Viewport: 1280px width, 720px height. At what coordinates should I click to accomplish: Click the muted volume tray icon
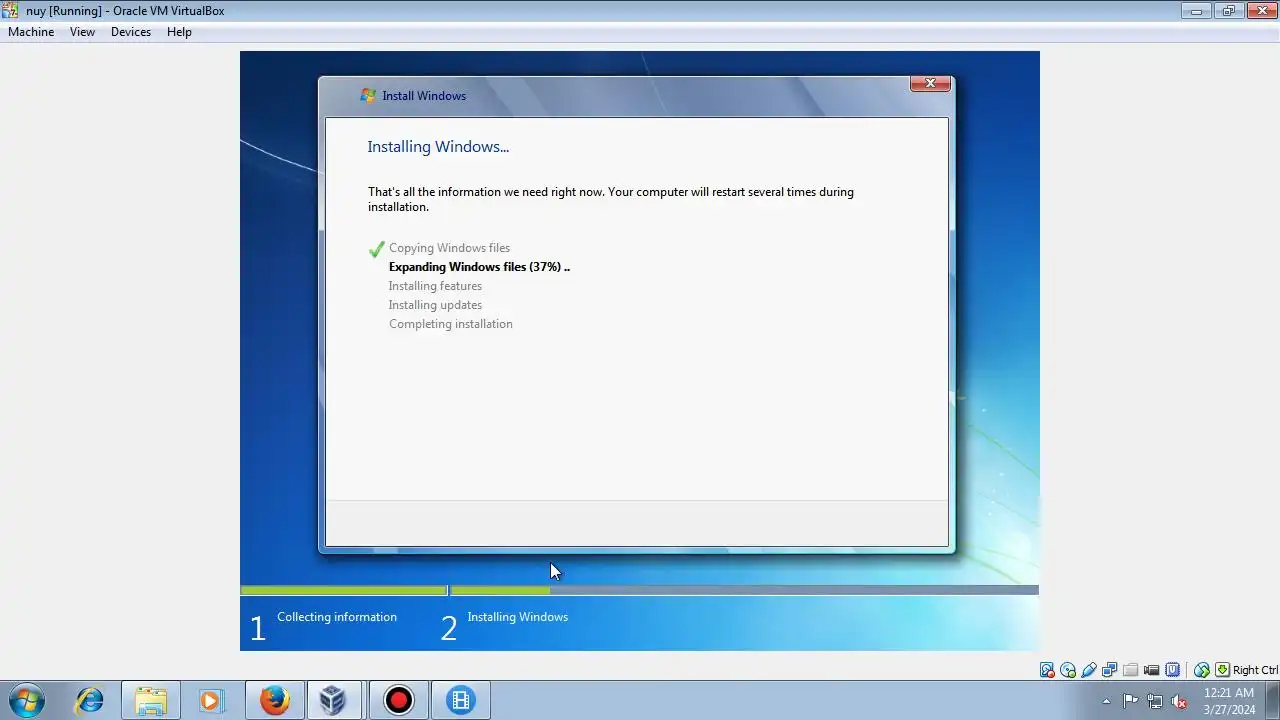point(1180,701)
